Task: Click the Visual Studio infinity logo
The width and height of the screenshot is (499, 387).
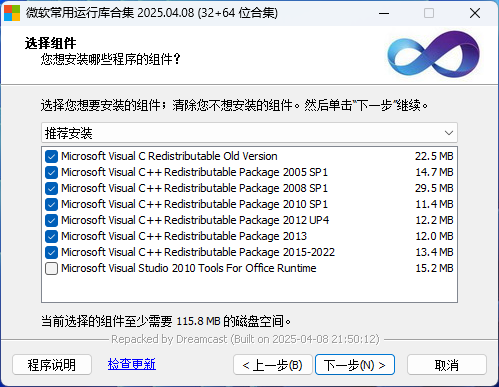Action: point(433,54)
